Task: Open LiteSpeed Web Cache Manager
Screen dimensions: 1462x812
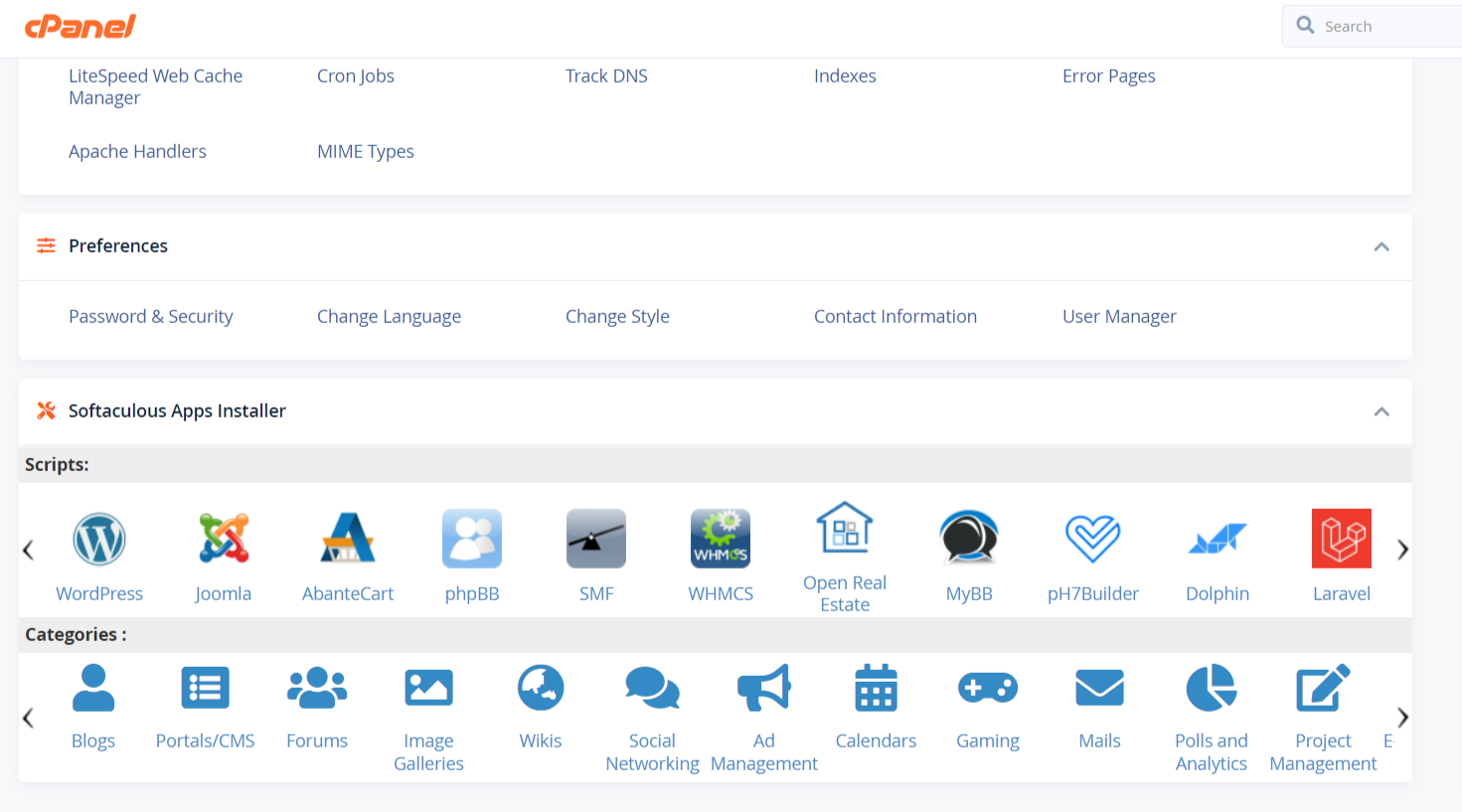Action: tap(155, 86)
